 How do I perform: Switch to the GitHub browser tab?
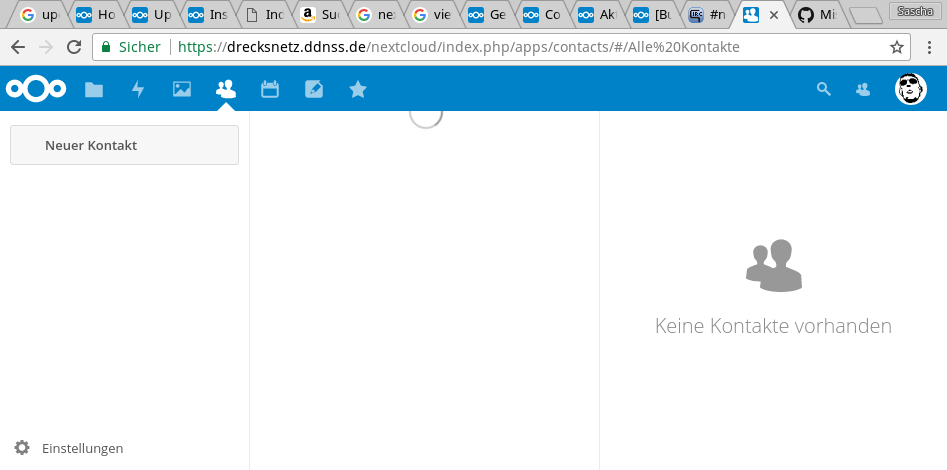click(816, 15)
